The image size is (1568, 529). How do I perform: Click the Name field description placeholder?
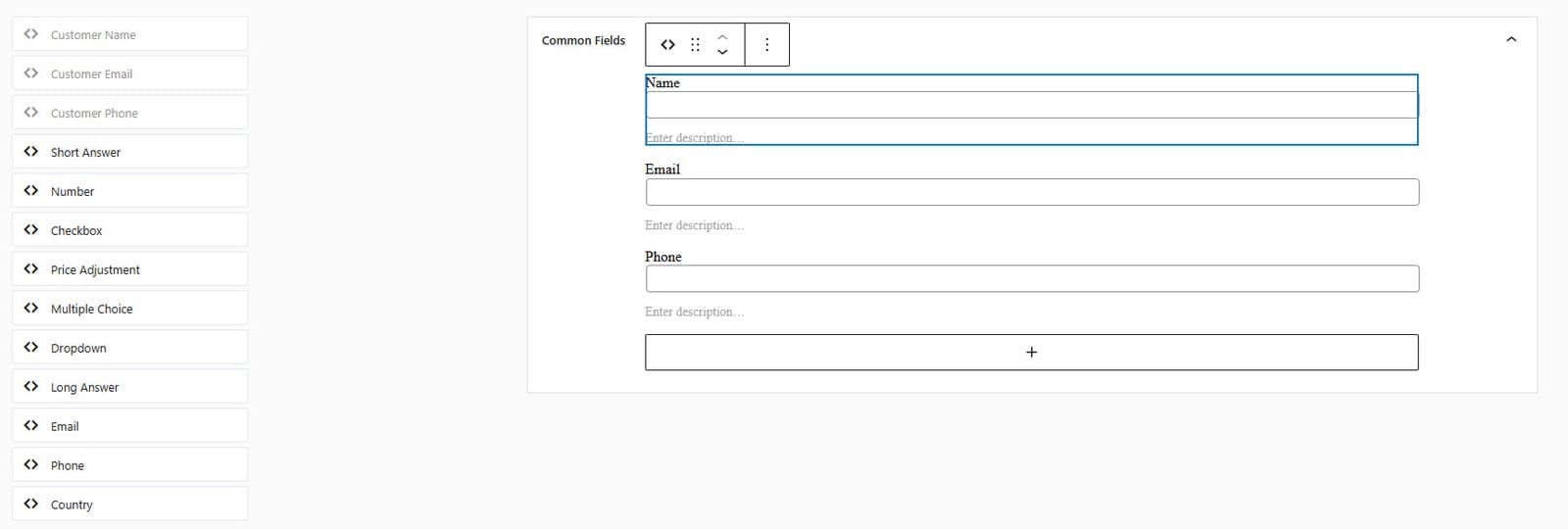pyautogui.click(x=694, y=138)
